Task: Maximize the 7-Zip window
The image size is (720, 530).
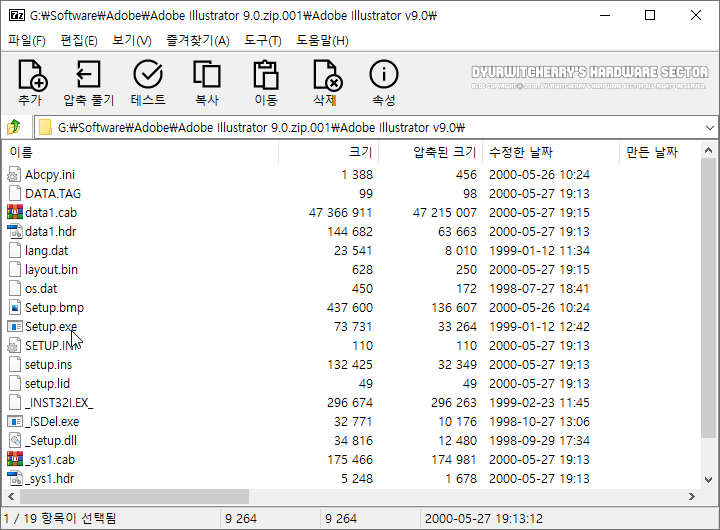Action: coord(650,15)
